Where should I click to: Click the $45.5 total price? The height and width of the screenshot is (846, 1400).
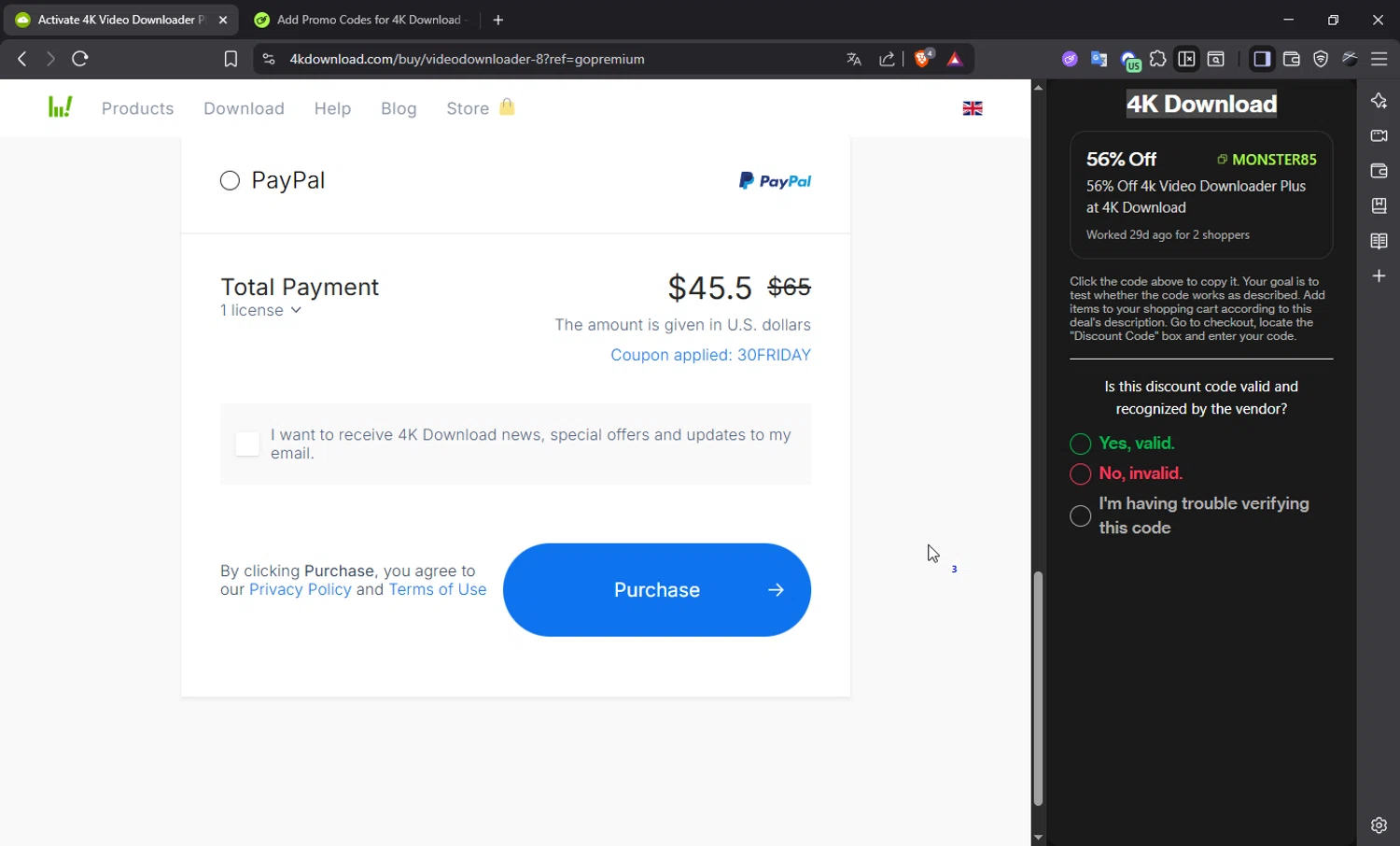709,288
